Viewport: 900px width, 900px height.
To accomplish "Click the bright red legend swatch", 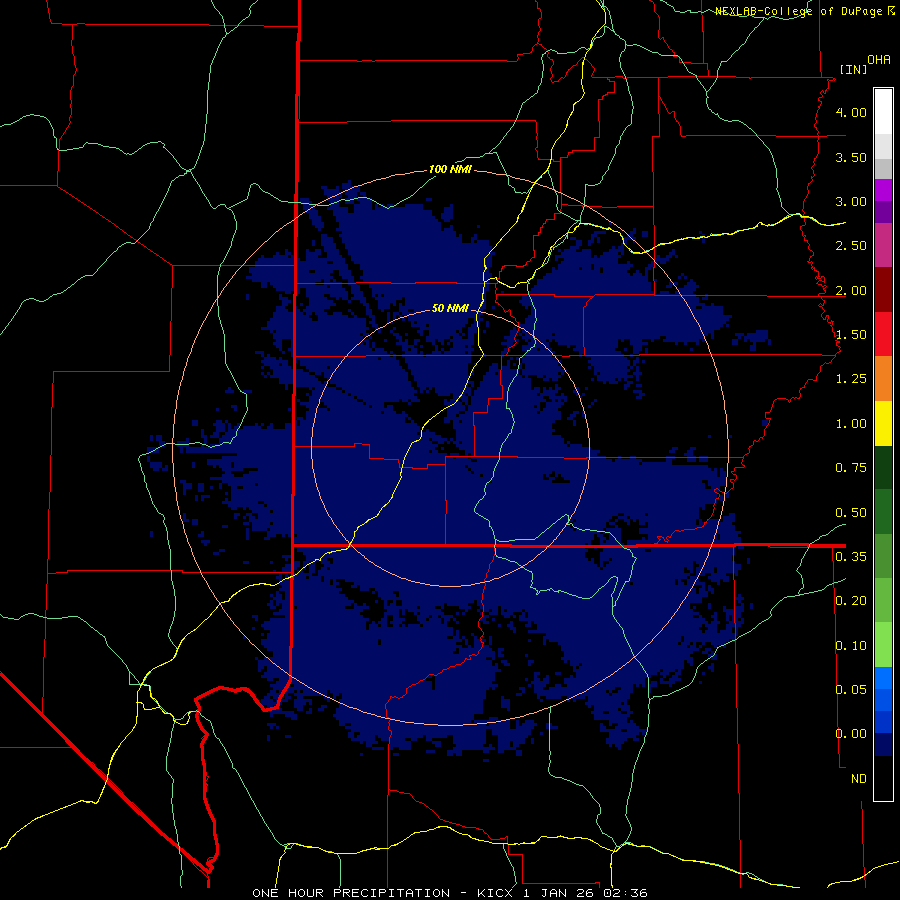I will (883, 334).
